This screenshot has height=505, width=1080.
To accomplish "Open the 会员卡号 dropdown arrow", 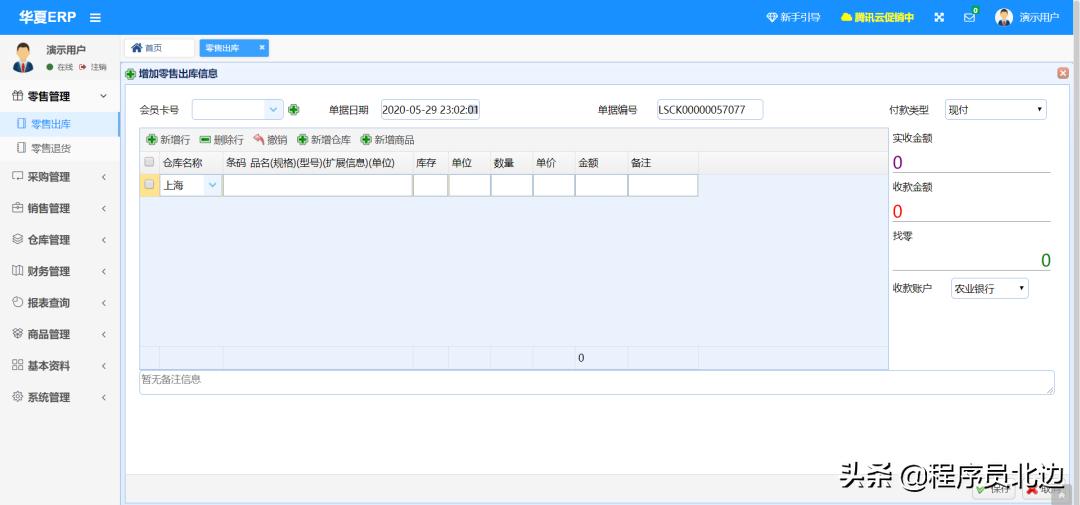I will point(273,109).
